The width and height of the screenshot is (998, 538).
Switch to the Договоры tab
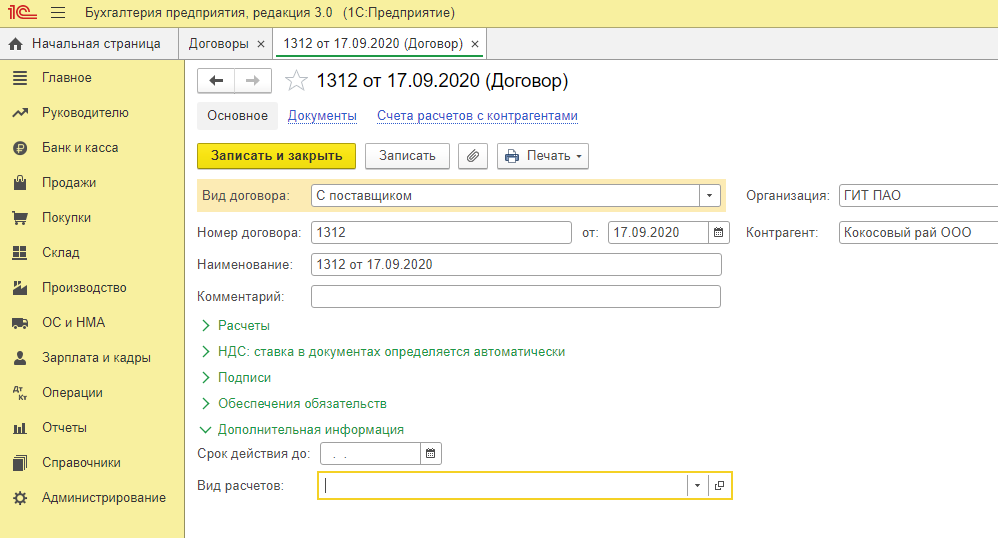(x=218, y=44)
